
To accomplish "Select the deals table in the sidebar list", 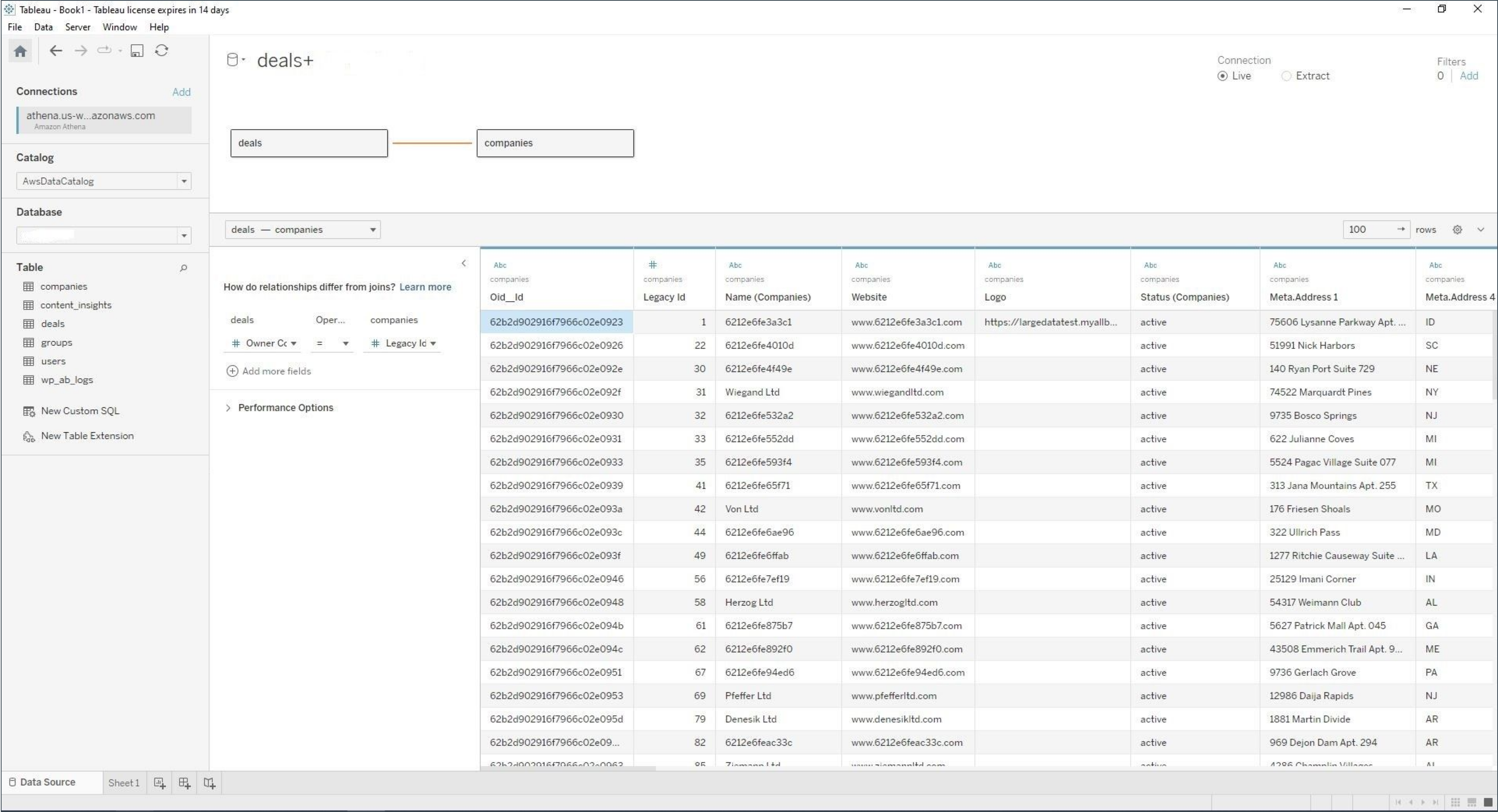I will (52, 324).
